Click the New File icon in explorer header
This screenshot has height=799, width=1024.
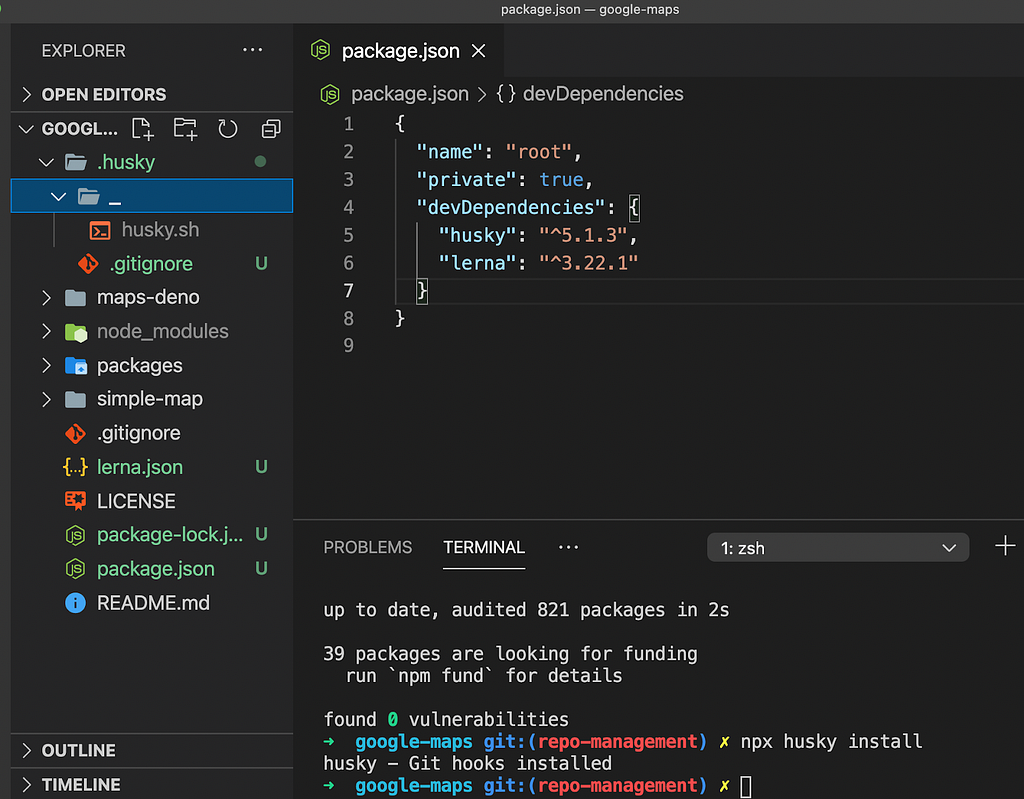(x=142, y=129)
